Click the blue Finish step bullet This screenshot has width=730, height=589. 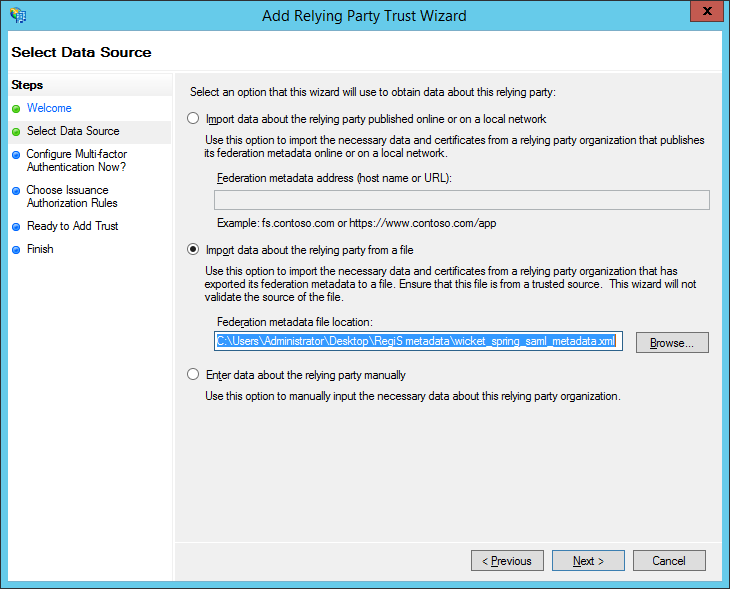click(x=16, y=249)
